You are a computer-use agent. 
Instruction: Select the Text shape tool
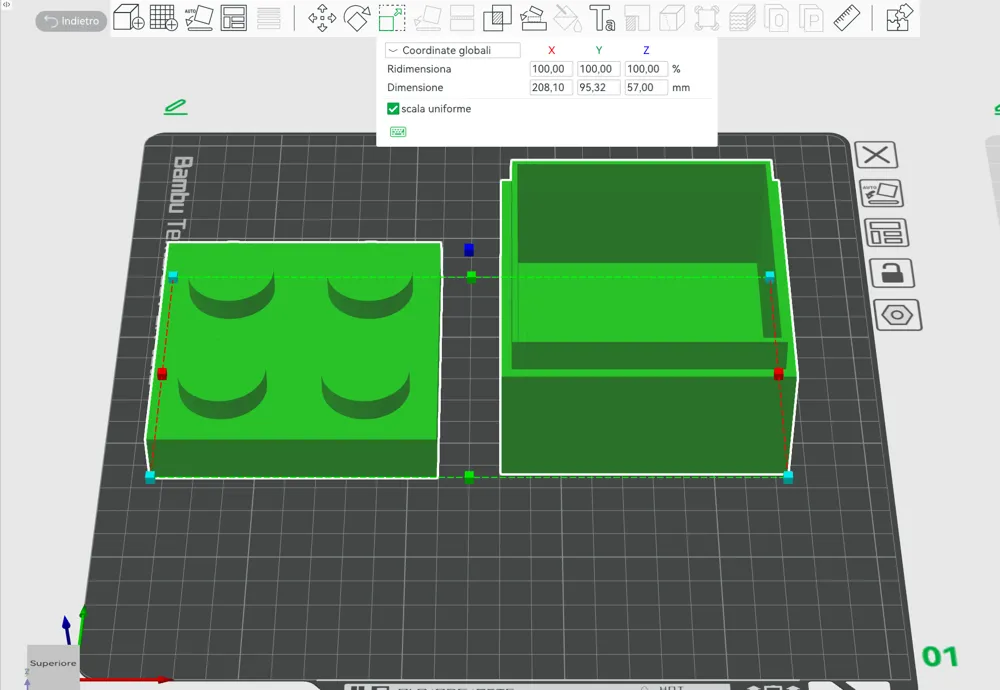pos(601,18)
